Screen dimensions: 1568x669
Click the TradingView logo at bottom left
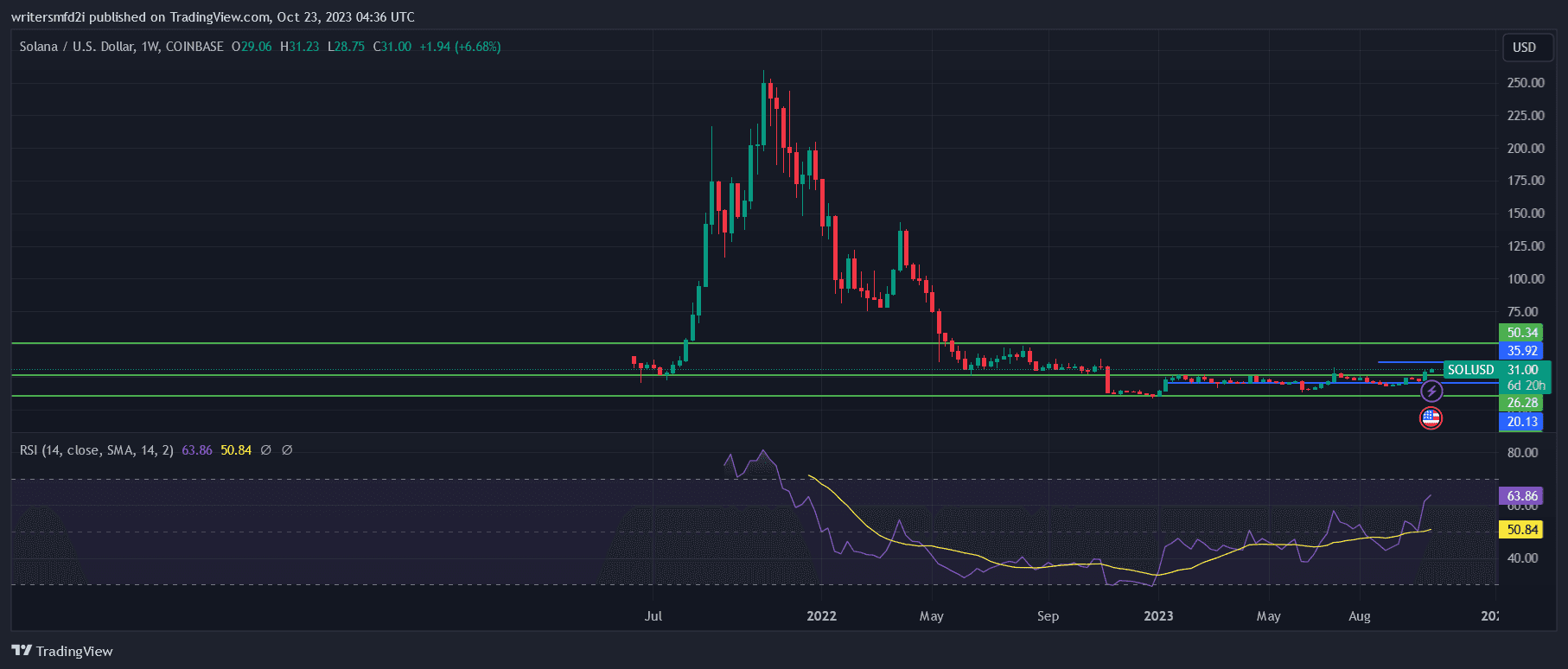pos(62,651)
